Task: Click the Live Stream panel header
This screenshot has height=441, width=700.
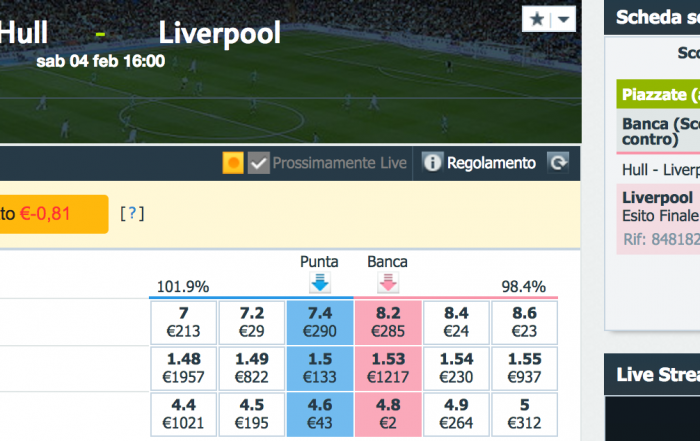Action: tap(653, 373)
